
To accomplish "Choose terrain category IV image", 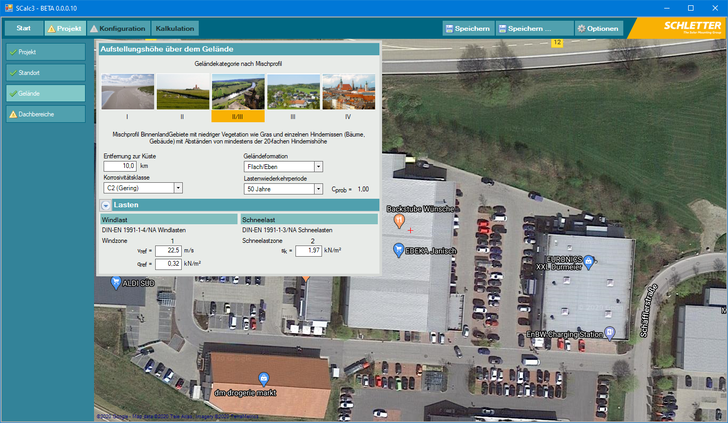I will tap(348, 91).
